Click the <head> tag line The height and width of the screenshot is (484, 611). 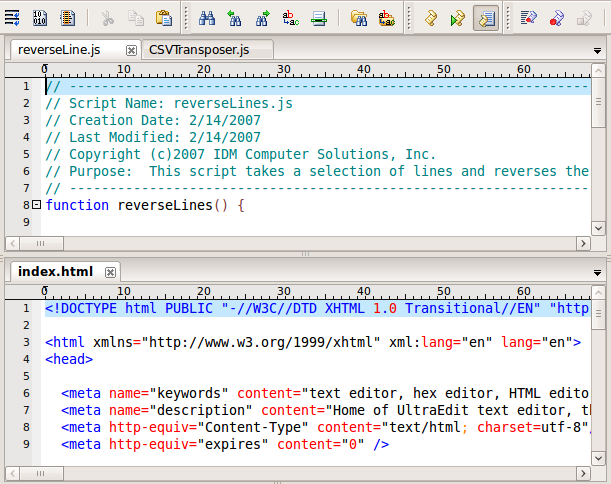69,359
